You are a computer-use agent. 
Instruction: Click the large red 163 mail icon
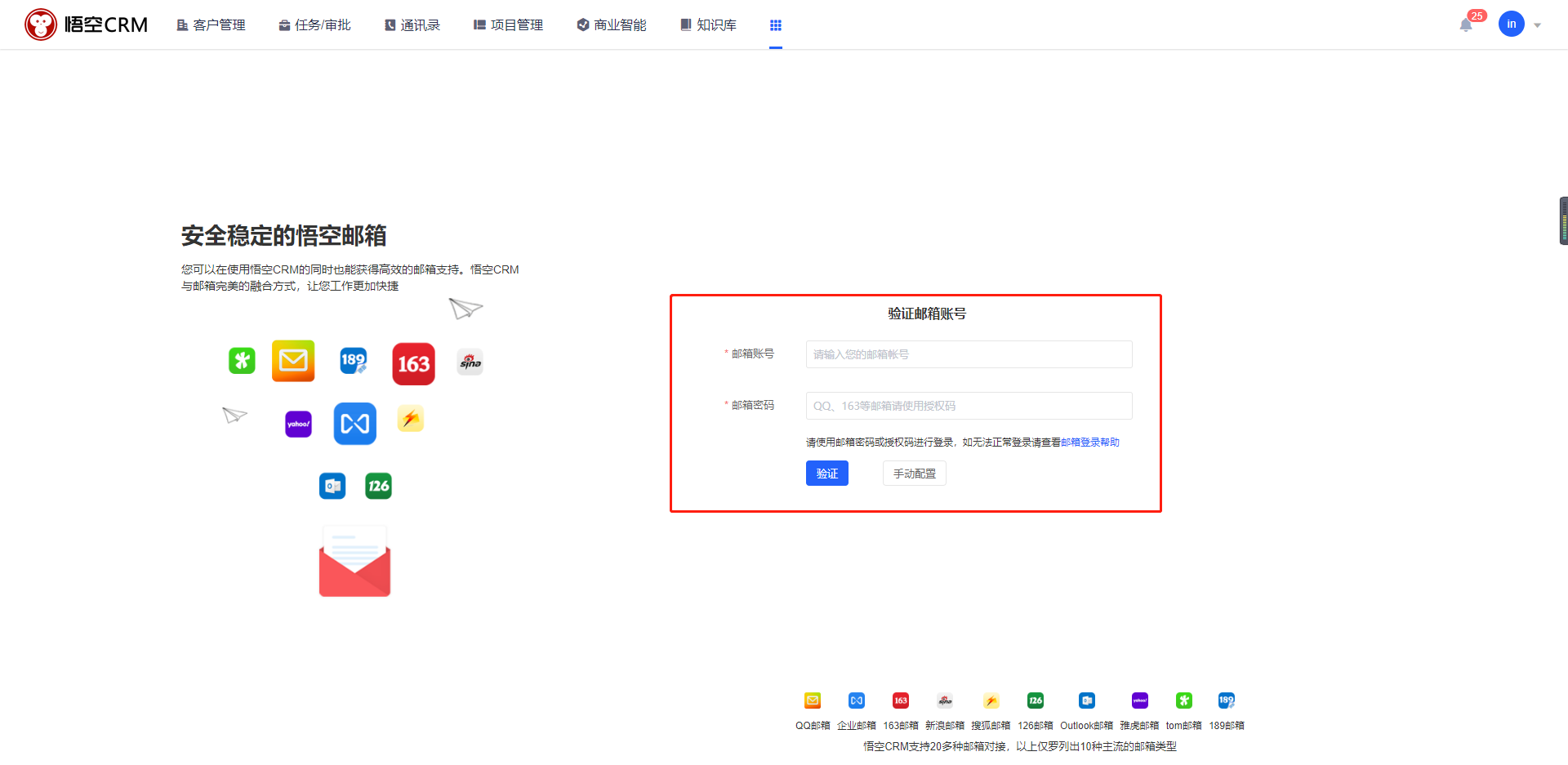(x=413, y=363)
